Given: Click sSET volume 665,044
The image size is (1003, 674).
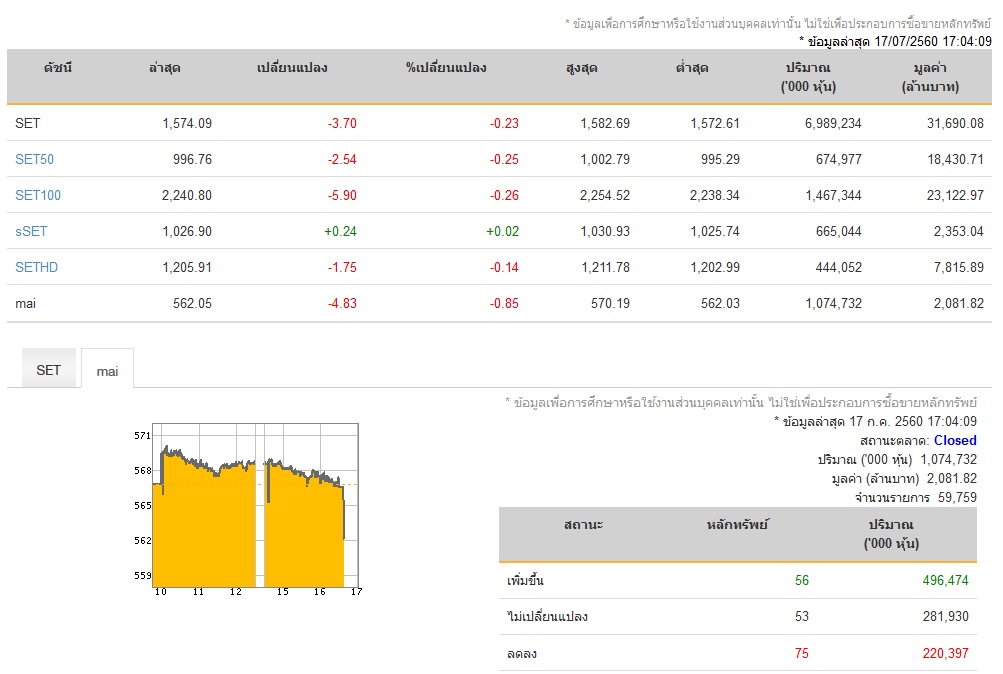Looking at the screenshot, I should pos(839,231).
